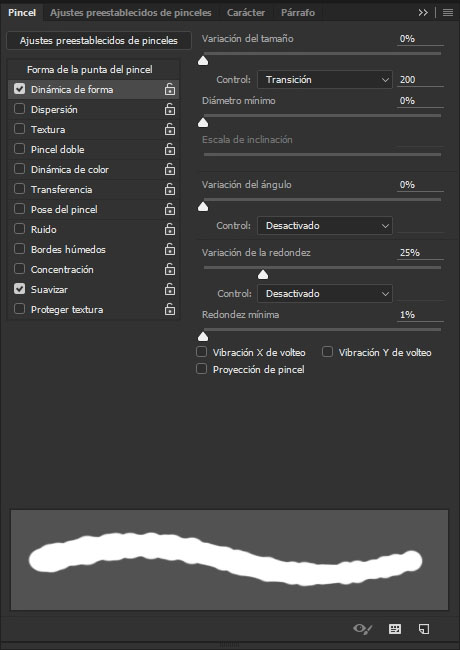Image resolution: width=460 pixels, height=650 pixels.
Task: Click Ajustes preestablecidos de pinceles button
Action: point(99,41)
